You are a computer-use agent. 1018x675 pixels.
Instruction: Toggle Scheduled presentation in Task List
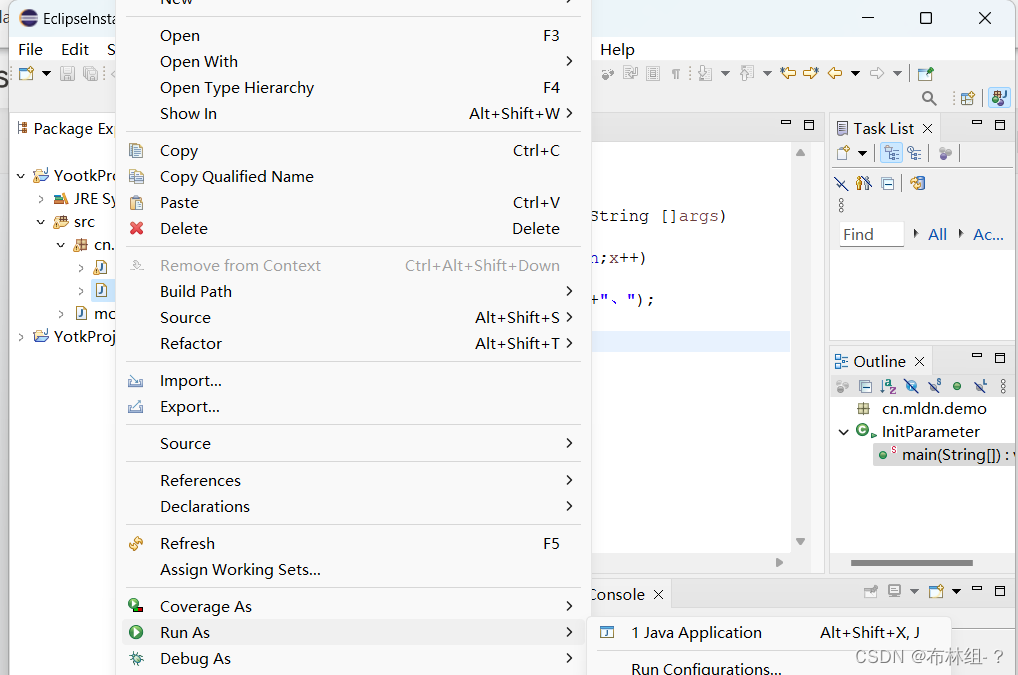(915, 153)
